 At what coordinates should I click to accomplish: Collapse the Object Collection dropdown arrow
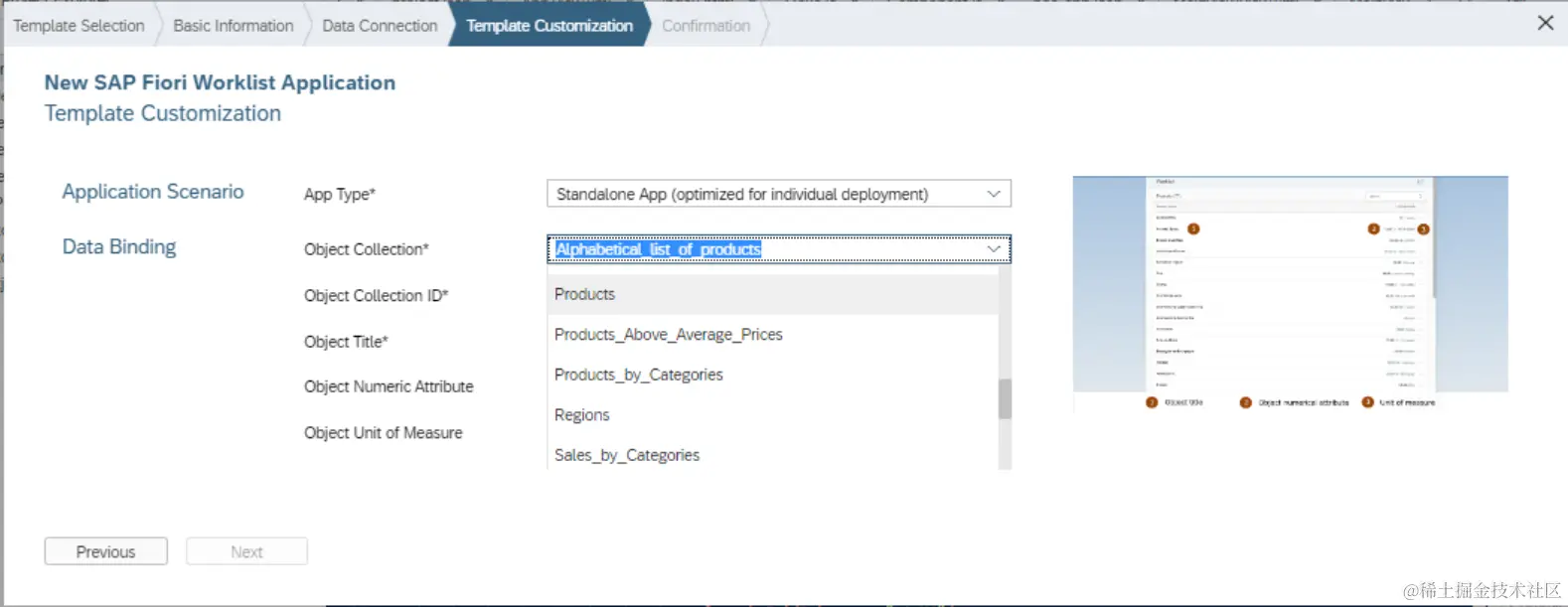[994, 249]
